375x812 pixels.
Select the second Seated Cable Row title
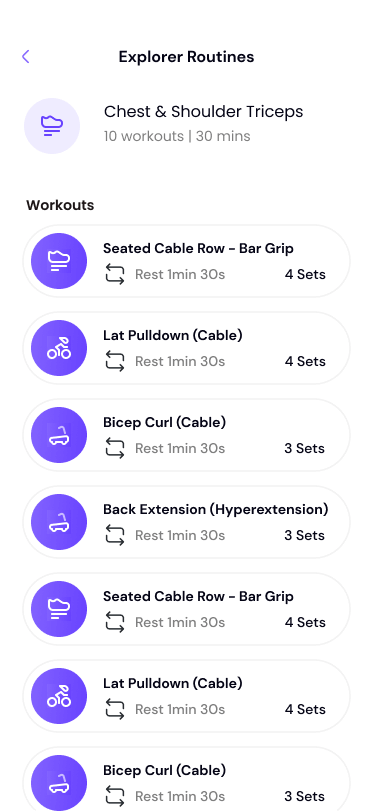[198, 597]
